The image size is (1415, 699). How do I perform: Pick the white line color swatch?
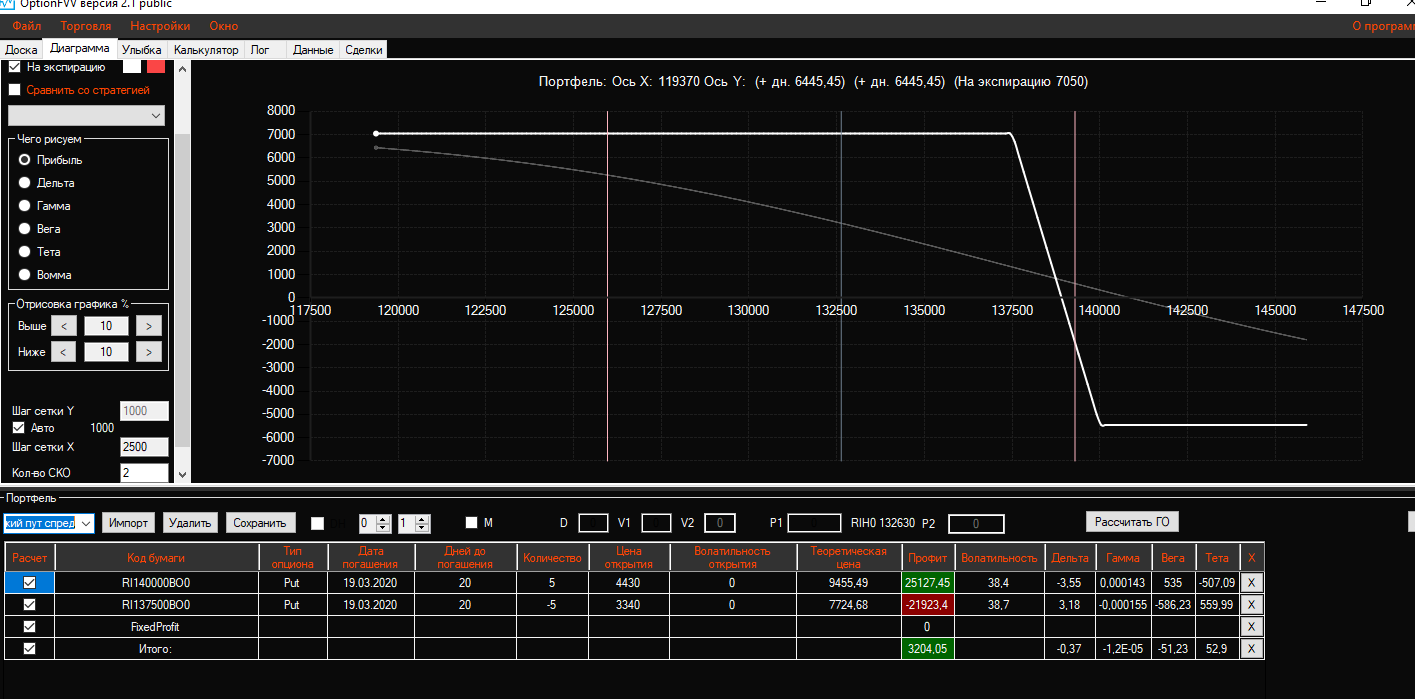[132, 67]
